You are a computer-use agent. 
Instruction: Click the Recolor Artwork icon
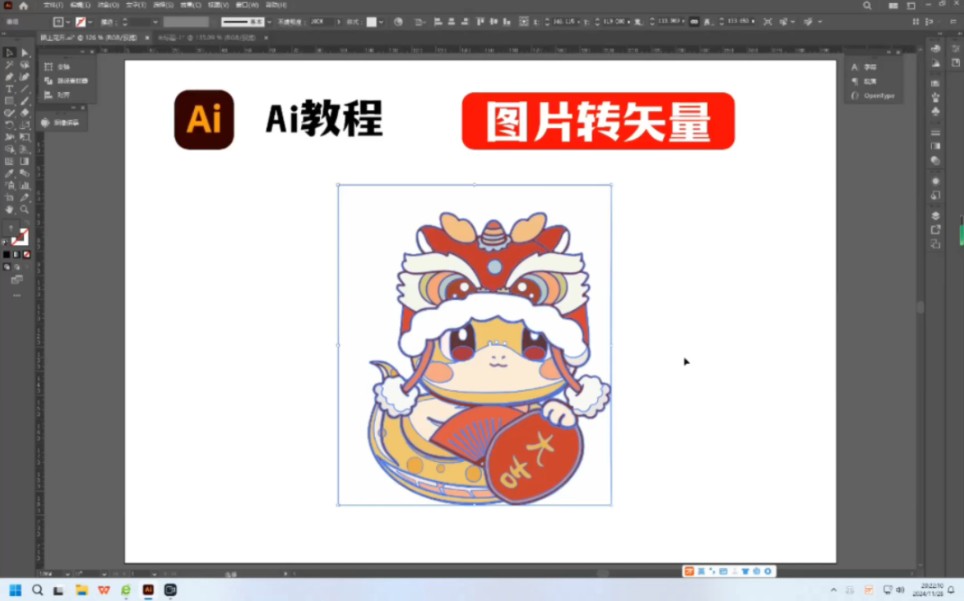398,22
